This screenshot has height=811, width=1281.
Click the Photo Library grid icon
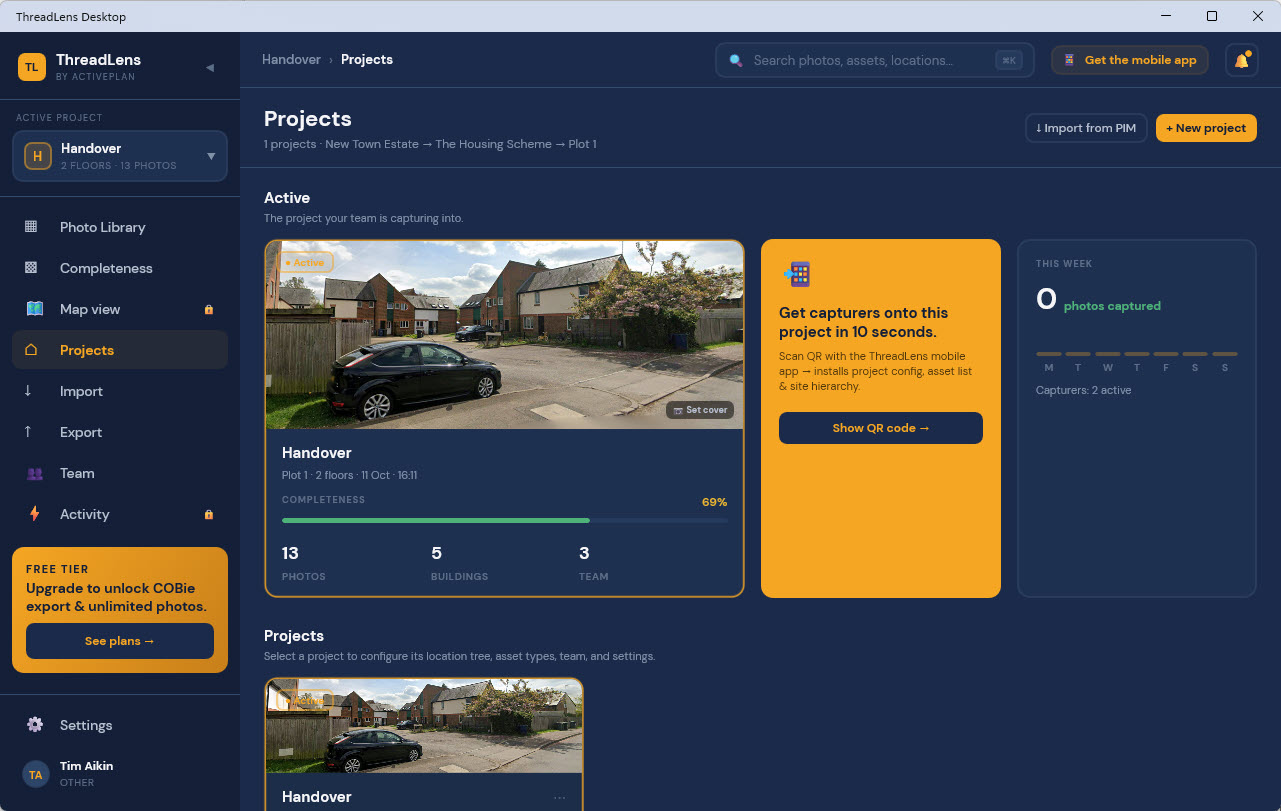point(31,227)
